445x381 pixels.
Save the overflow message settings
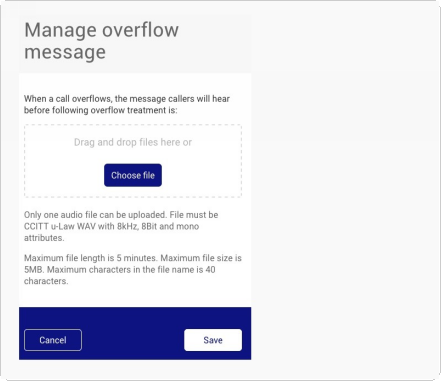click(x=213, y=340)
